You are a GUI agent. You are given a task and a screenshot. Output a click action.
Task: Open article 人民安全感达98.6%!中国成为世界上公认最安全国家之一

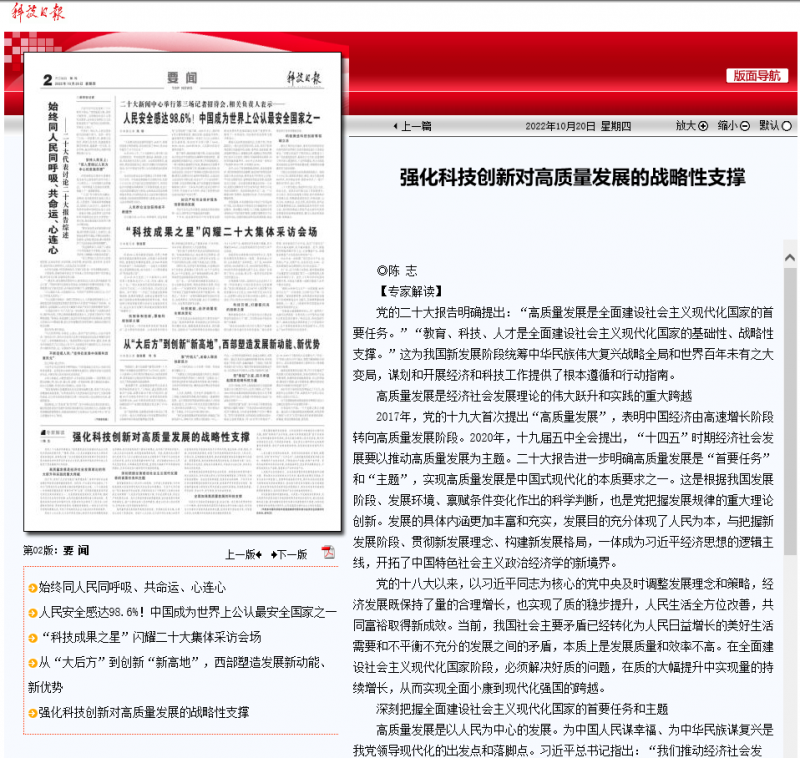coord(187,612)
